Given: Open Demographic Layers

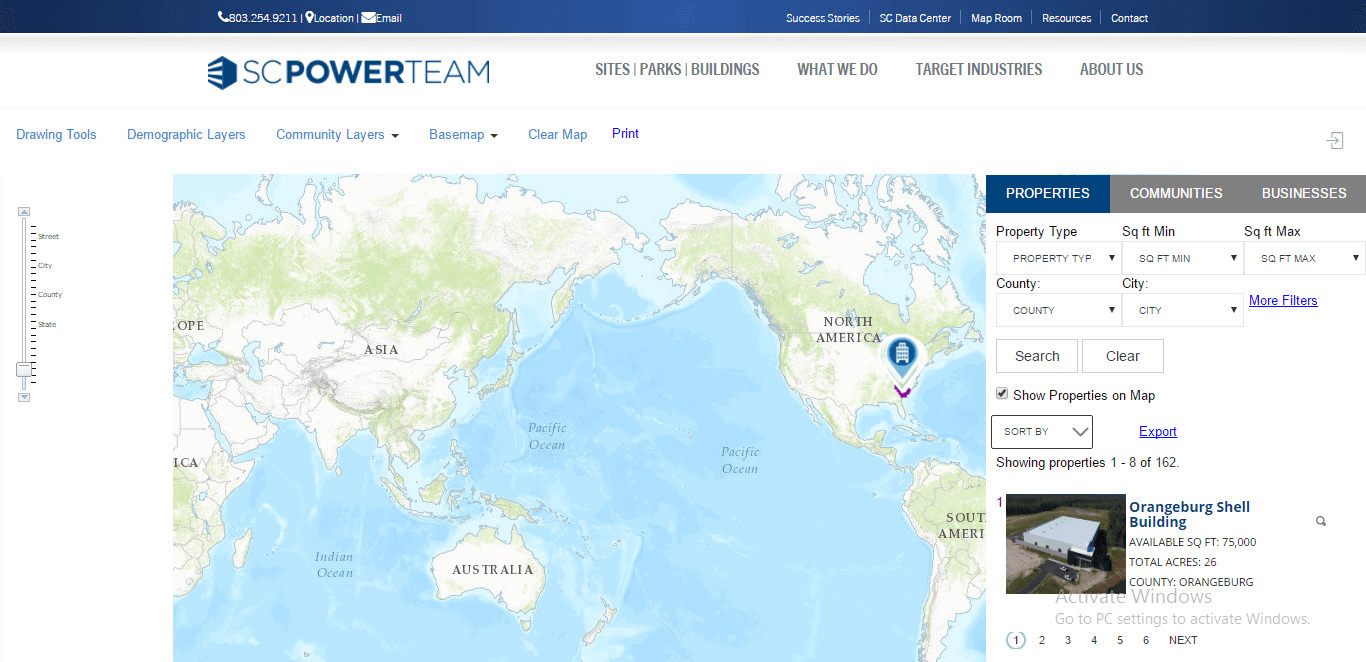Looking at the screenshot, I should pyautogui.click(x=186, y=135).
